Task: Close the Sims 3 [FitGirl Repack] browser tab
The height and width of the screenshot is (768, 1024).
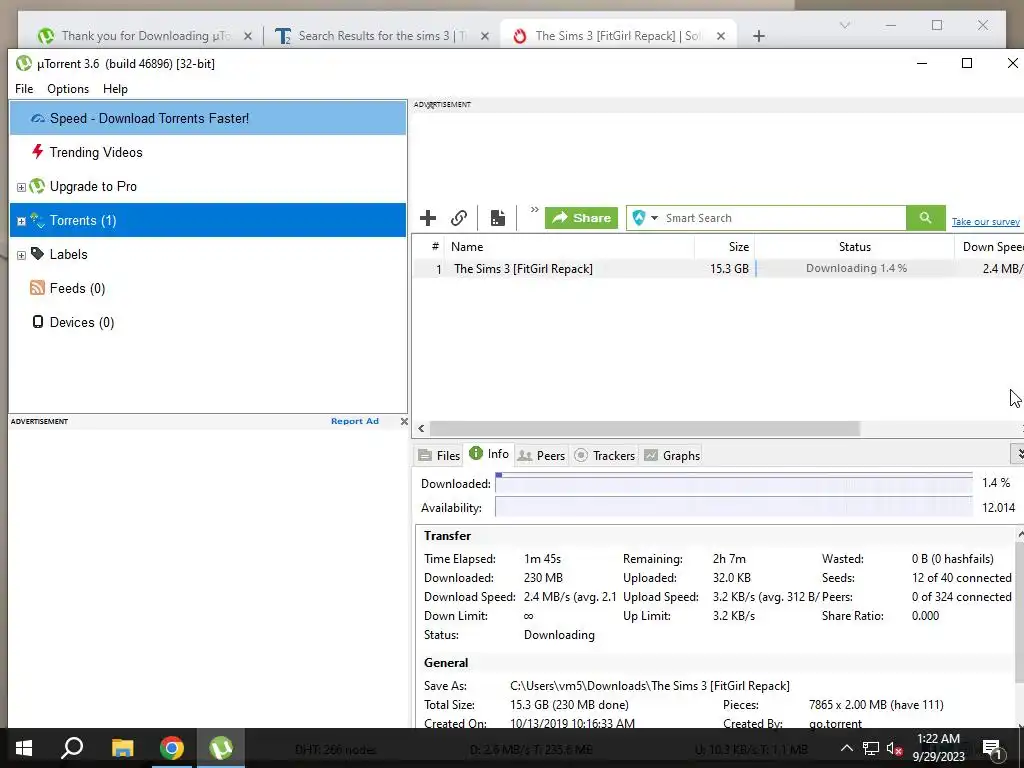Action: [x=720, y=36]
